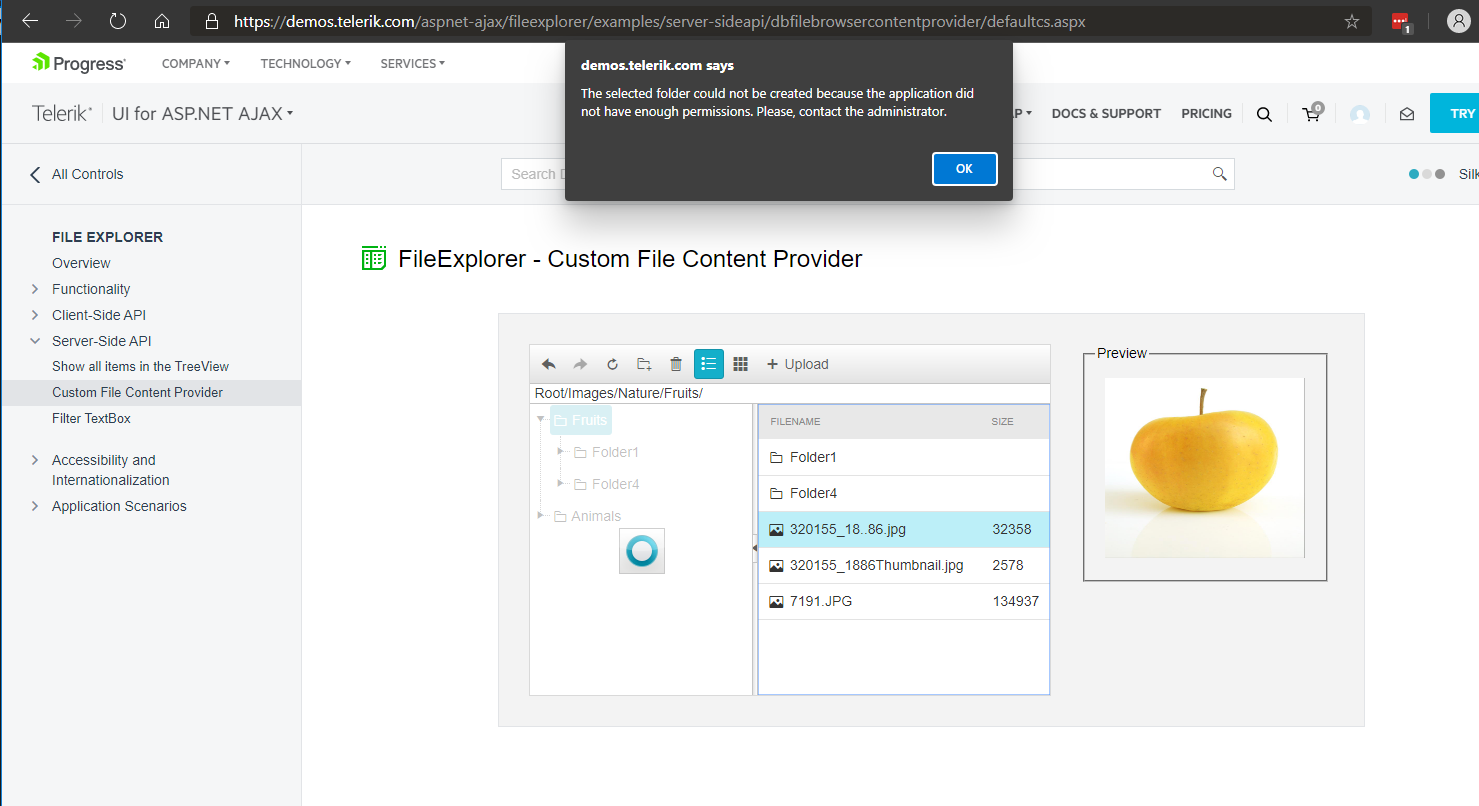Image resolution: width=1479 pixels, height=806 pixels.
Task: Click the trash delete icon in FileExplorer toolbar
Action: click(x=676, y=364)
